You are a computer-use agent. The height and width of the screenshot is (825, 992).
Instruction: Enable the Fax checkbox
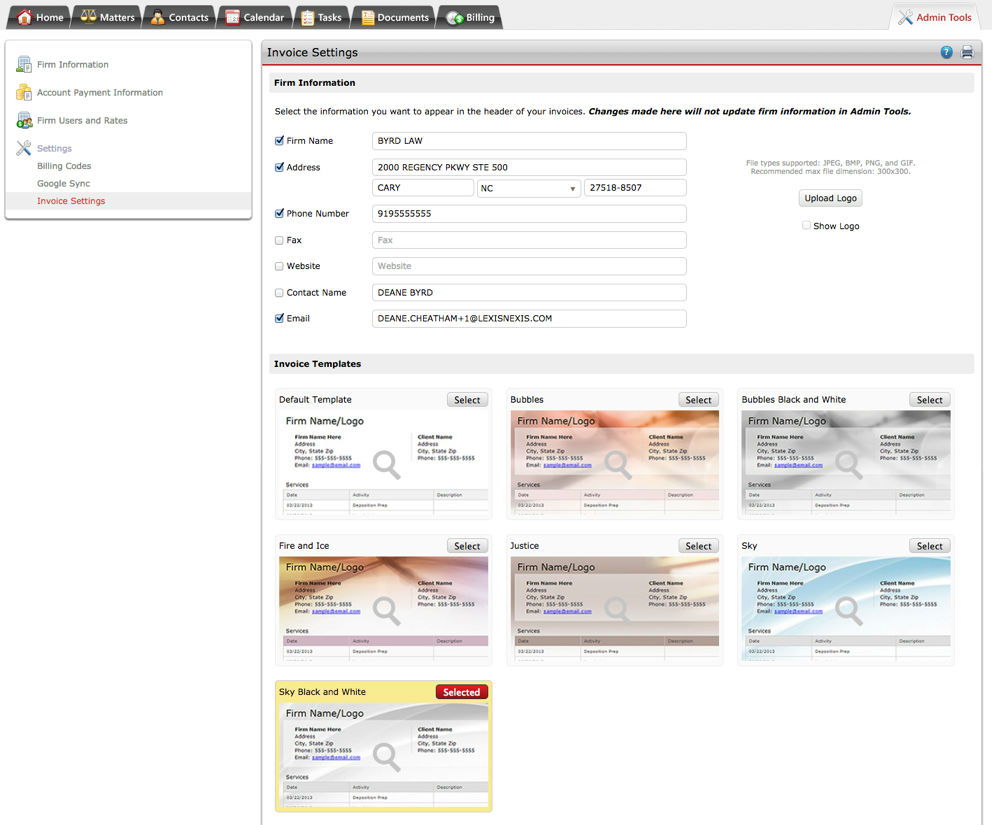coord(279,240)
